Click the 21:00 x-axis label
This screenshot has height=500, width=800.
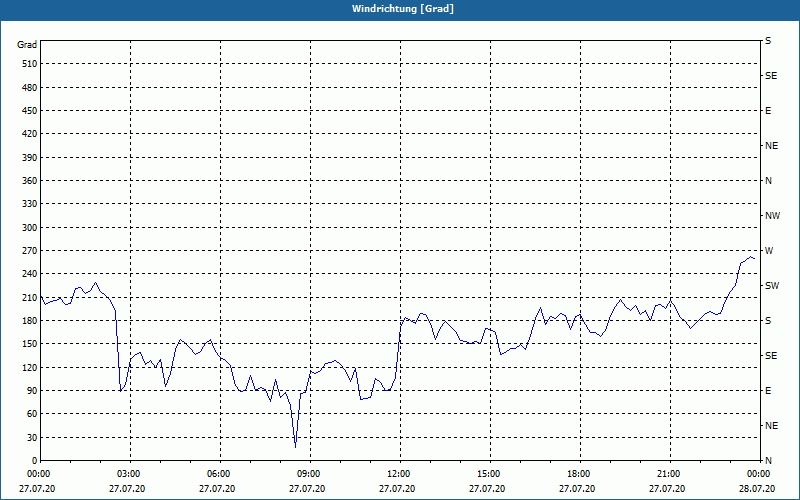coord(669,474)
